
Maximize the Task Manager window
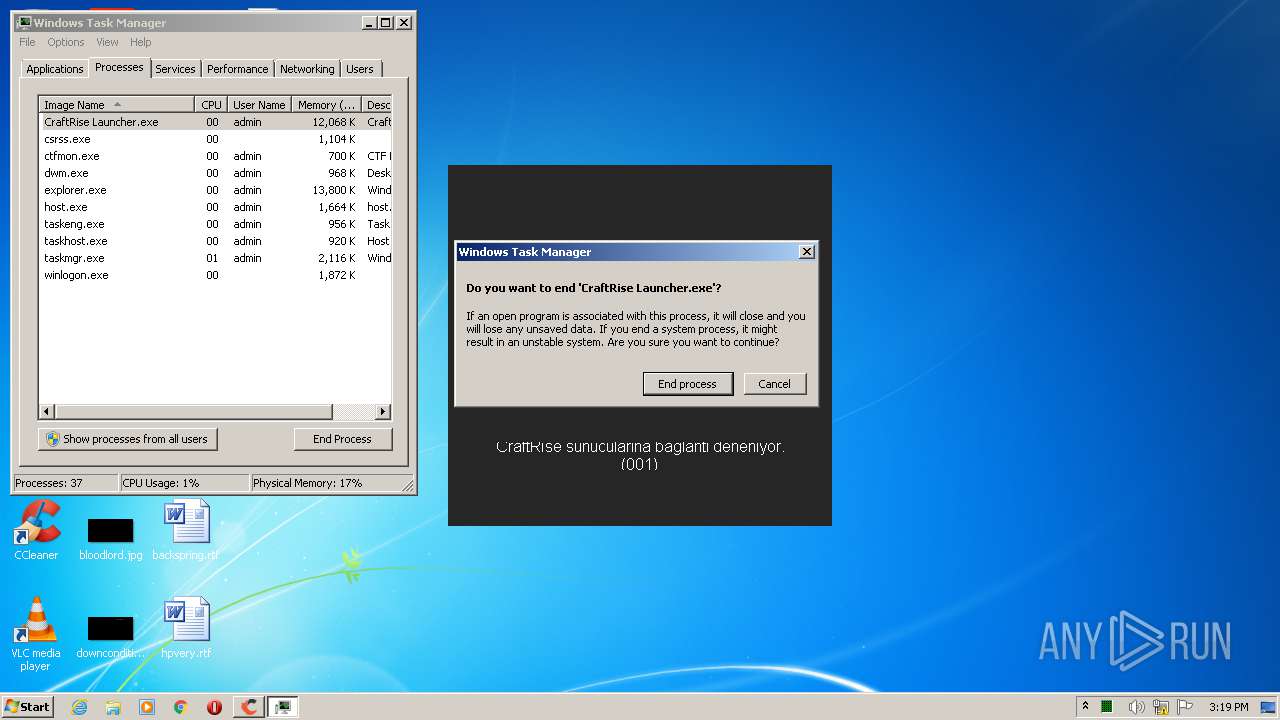click(386, 22)
